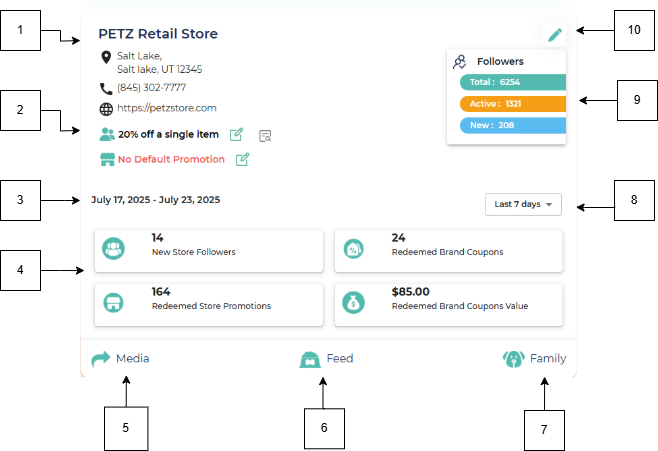Click the green pencil edit store icon

(x=555, y=35)
